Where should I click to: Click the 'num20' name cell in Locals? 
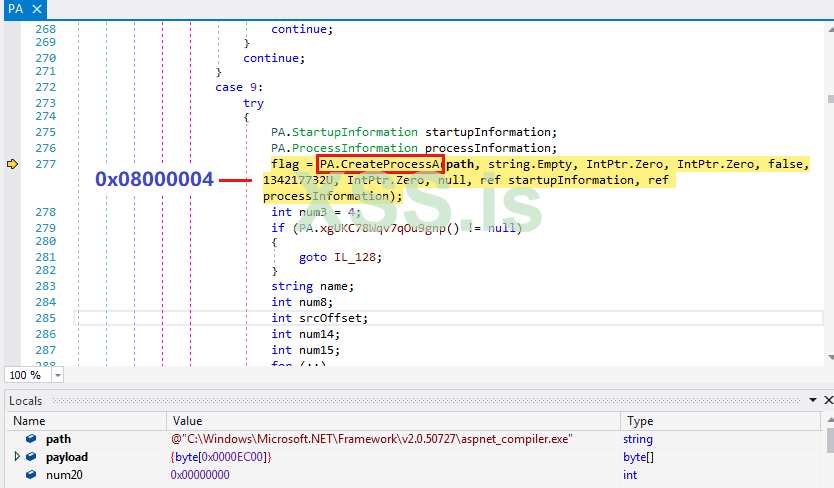pos(64,475)
